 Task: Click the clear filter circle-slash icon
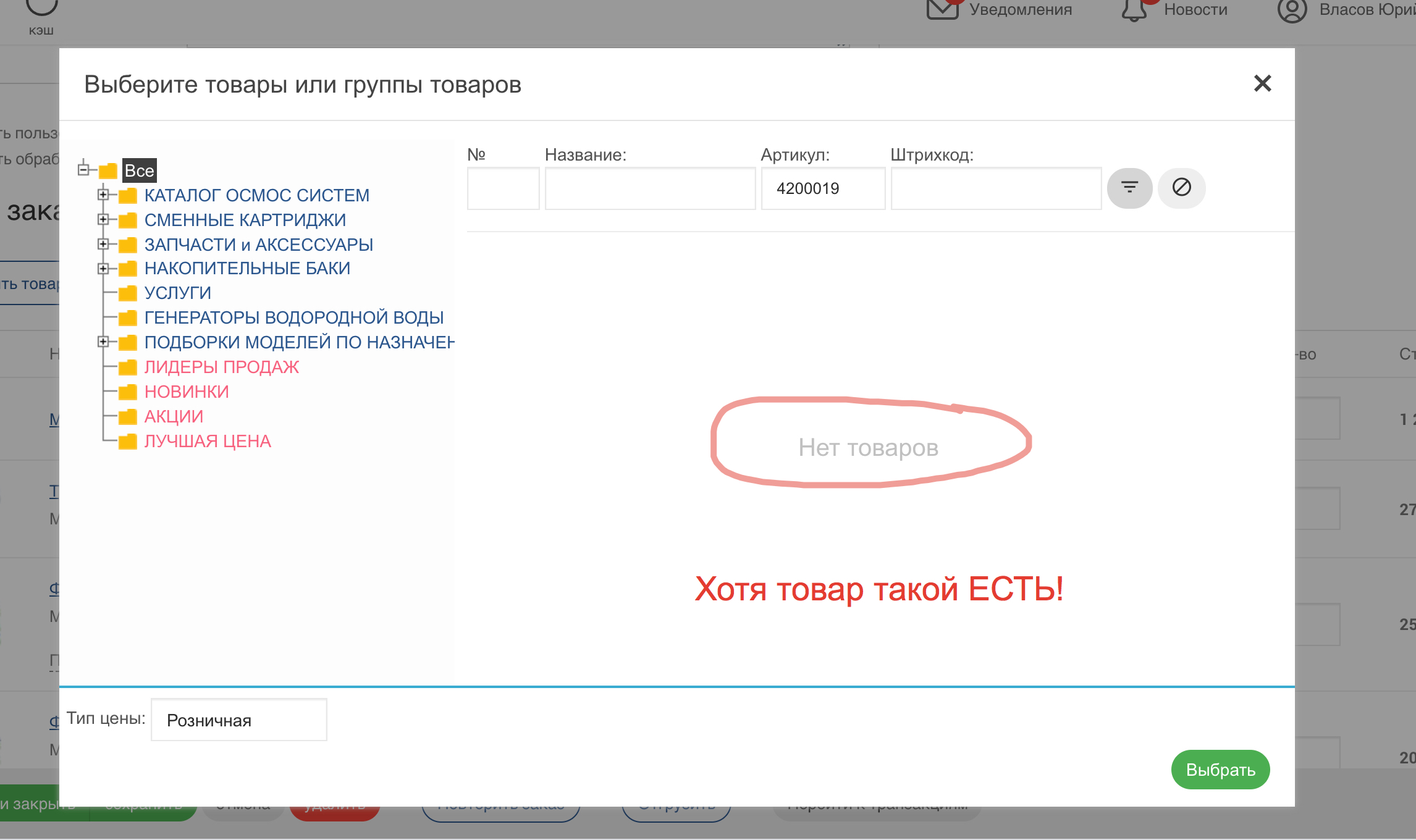point(1181,188)
